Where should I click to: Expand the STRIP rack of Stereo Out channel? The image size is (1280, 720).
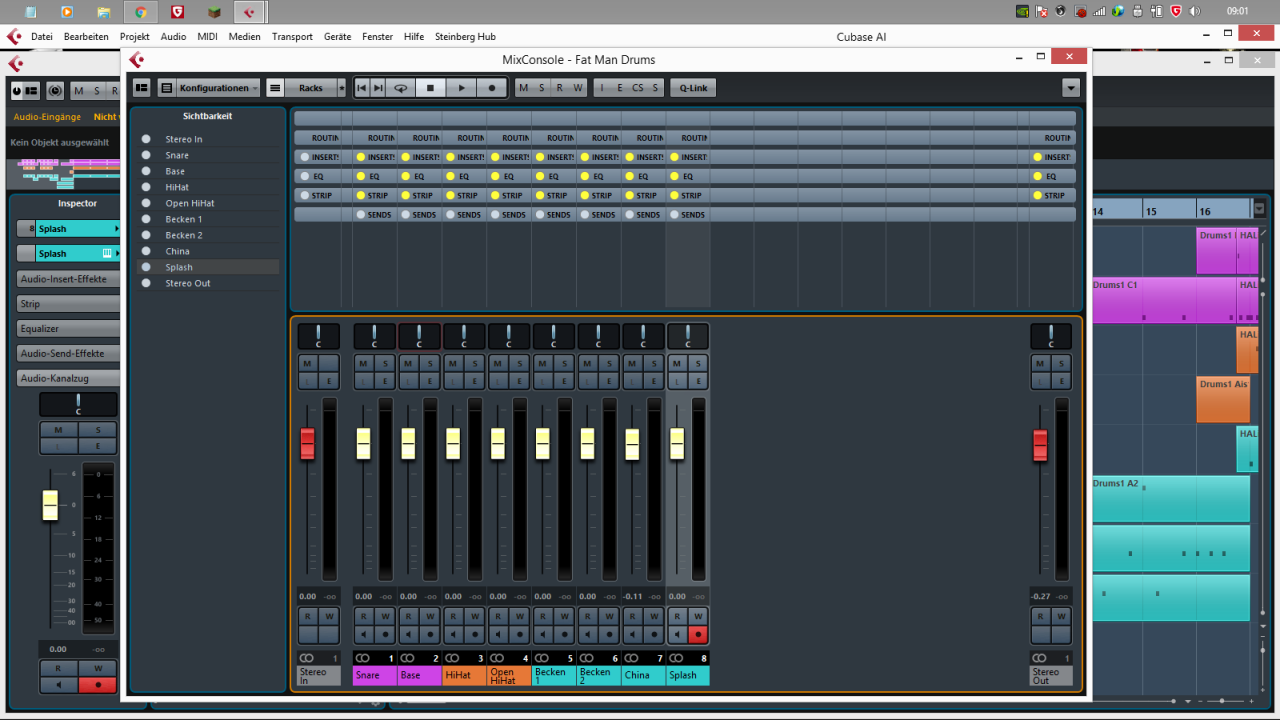(x=1052, y=195)
